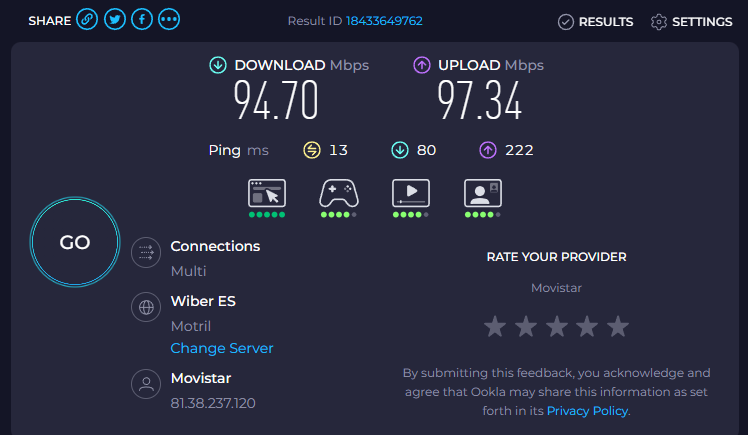The image size is (748, 435).
Task: Open more share options icon
Action: click(x=169, y=20)
